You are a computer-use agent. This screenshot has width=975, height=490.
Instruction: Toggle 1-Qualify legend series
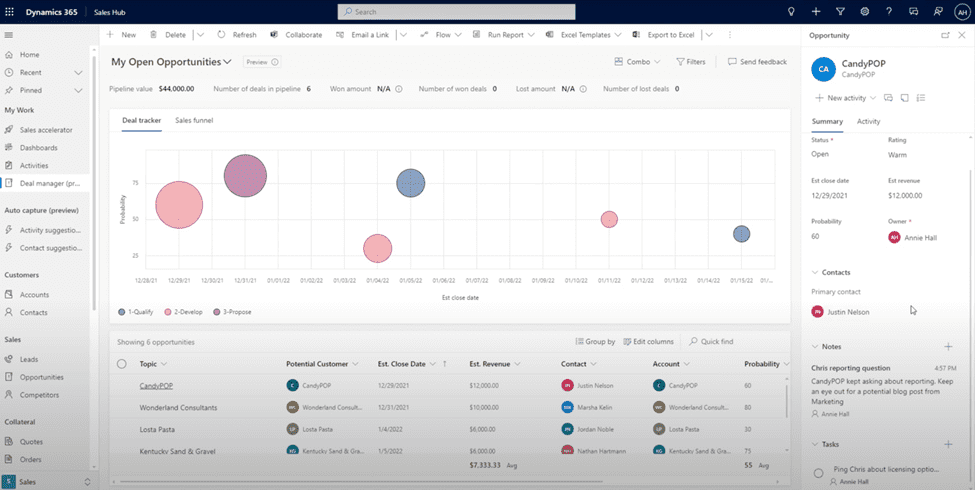click(135, 312)
